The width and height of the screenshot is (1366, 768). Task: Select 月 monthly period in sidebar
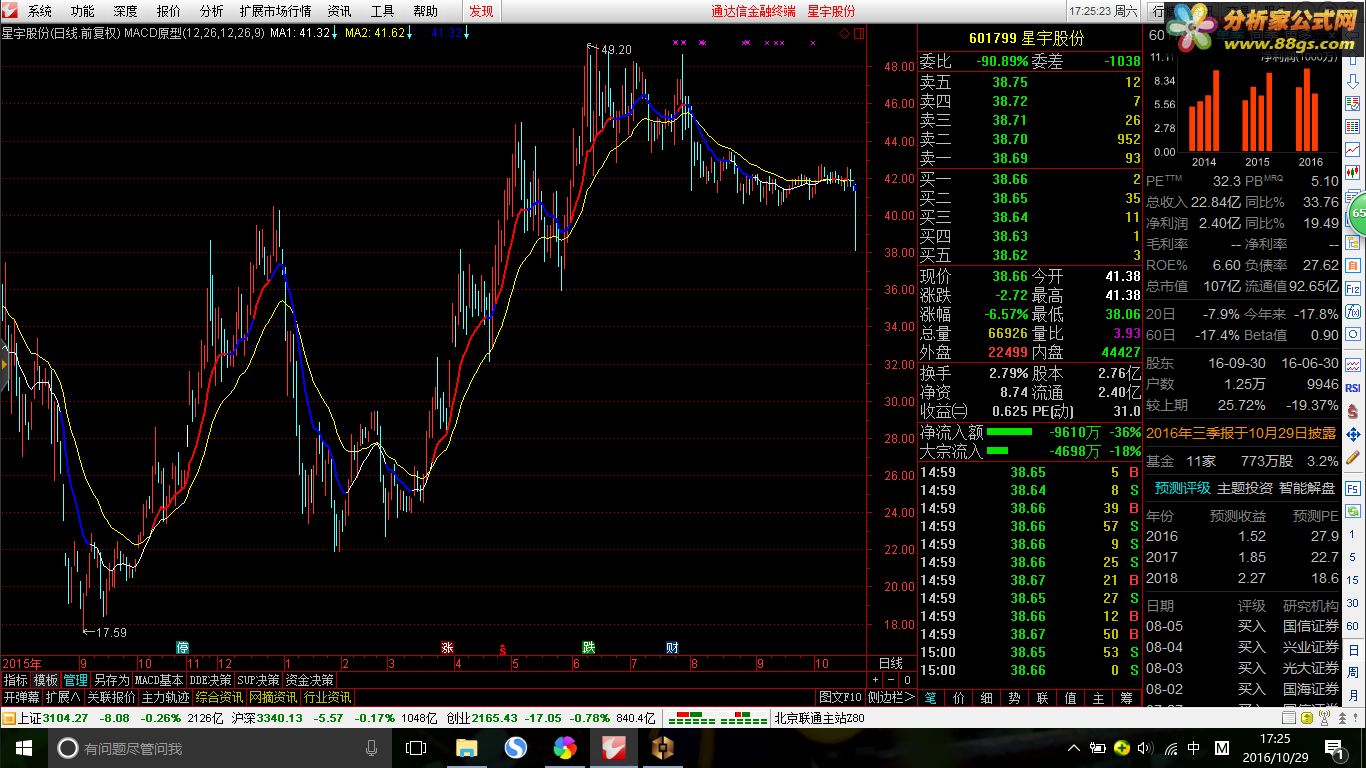click(1353, 695)
